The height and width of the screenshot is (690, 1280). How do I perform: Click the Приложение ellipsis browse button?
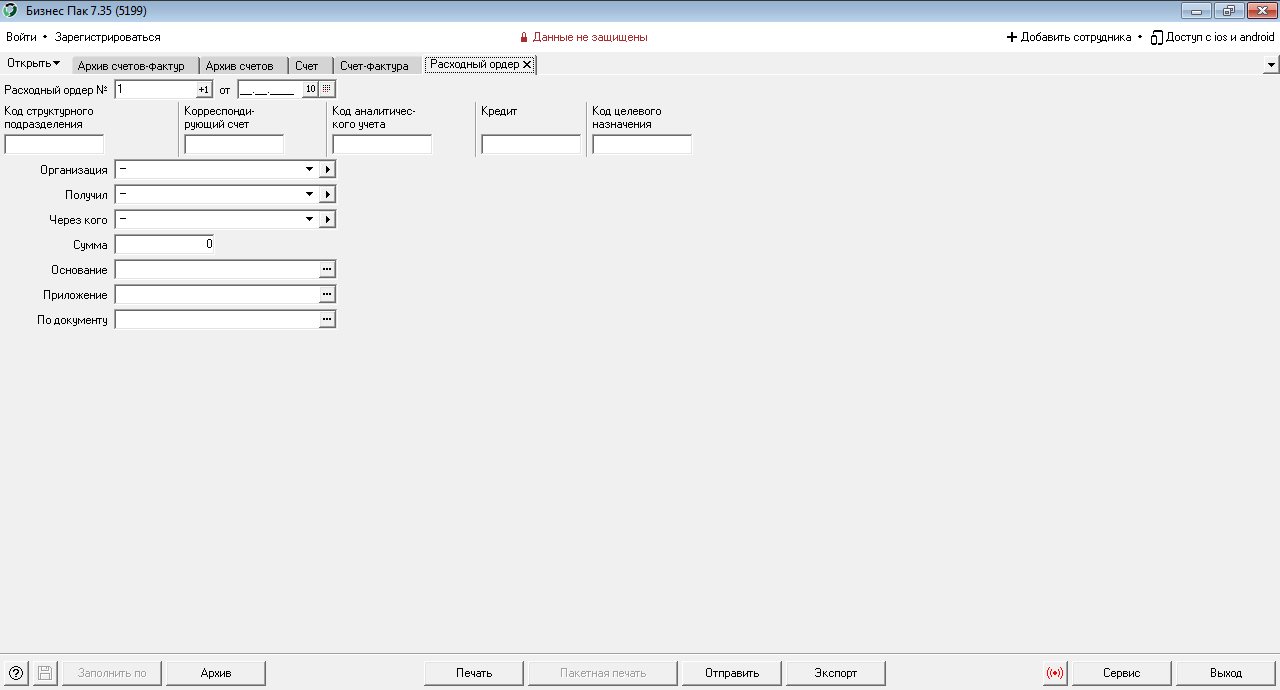[326, 294]
